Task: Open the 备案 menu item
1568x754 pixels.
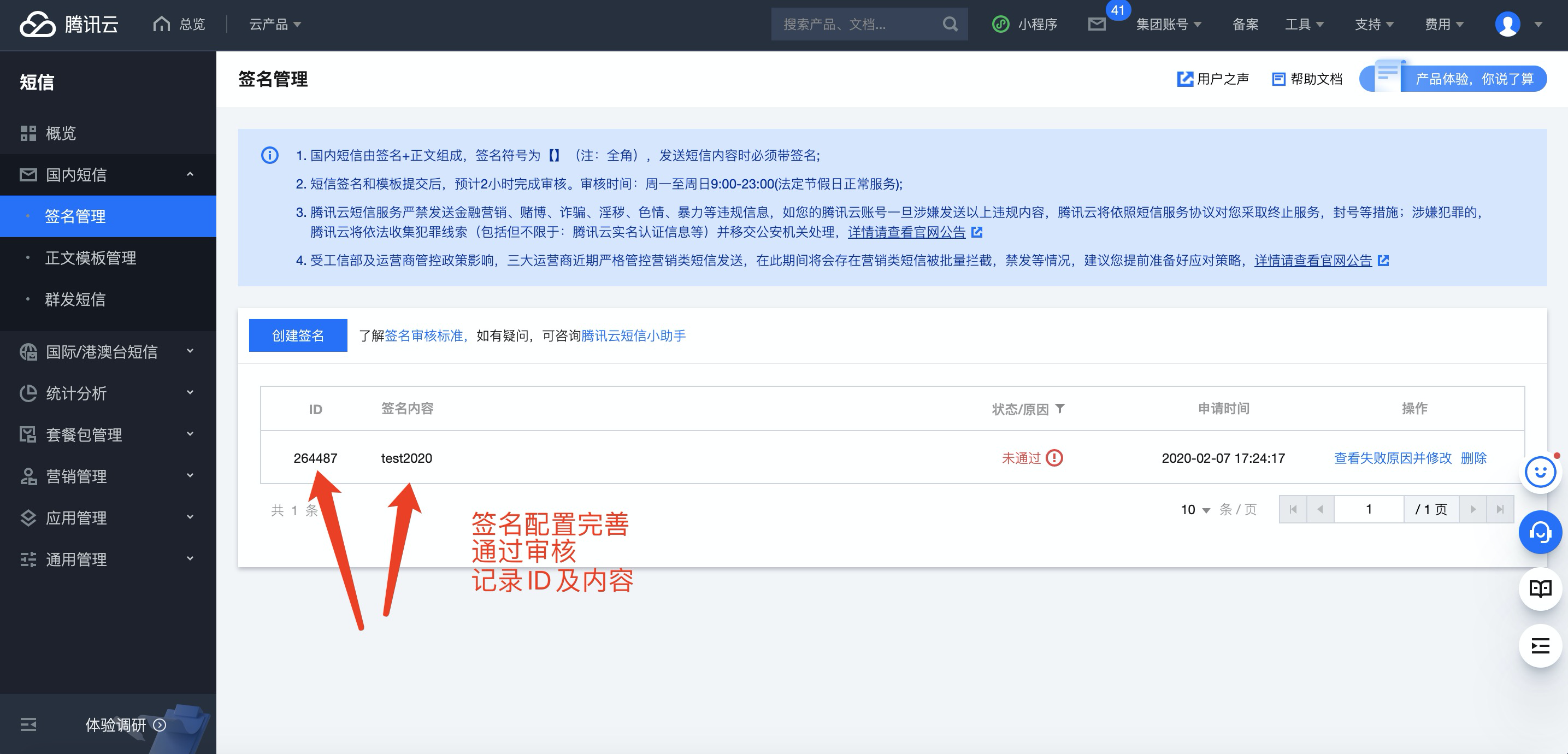Action: tap(1245, 25)
